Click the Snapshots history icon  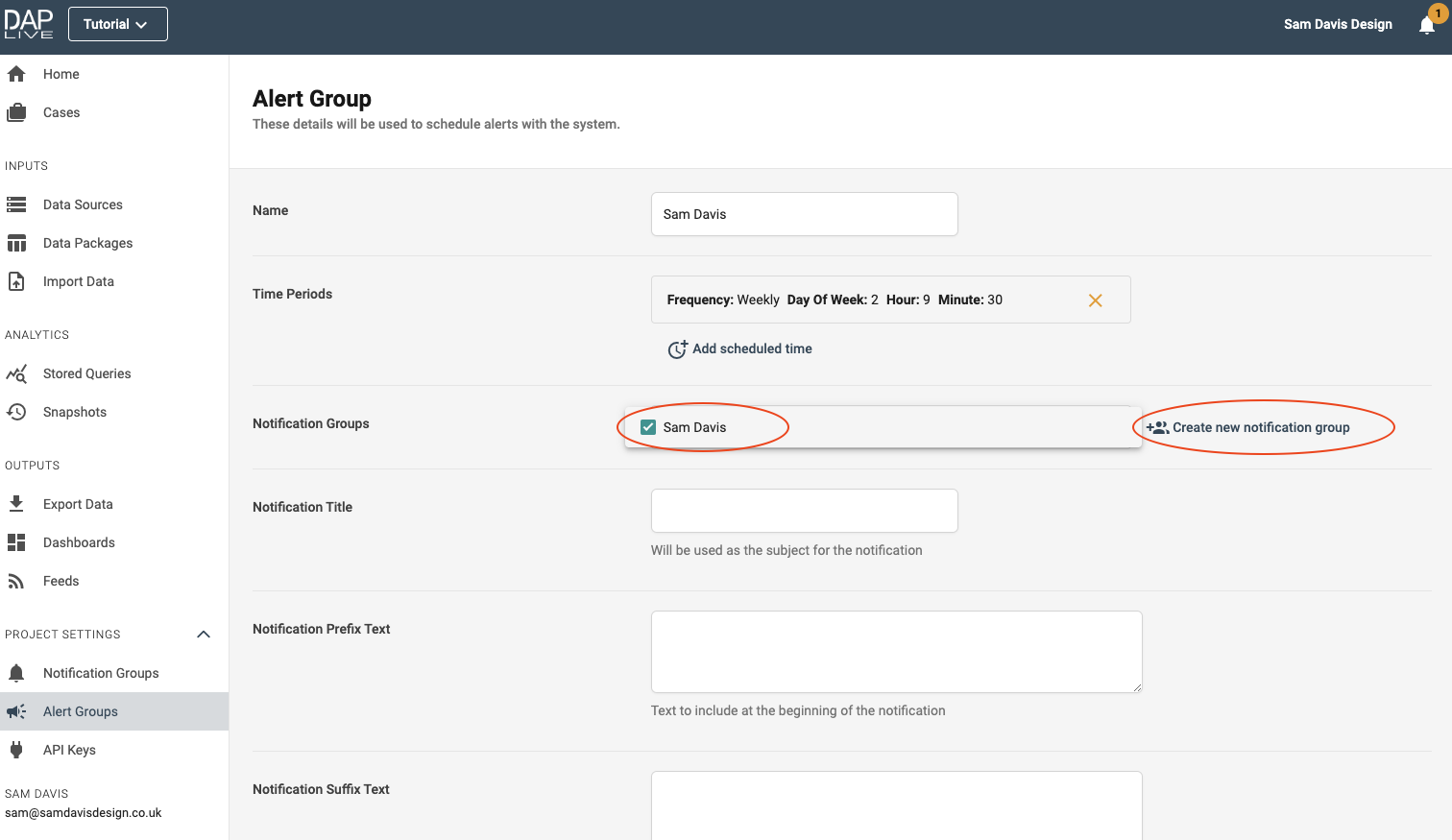pyautogui.click(x=16, y=412)
